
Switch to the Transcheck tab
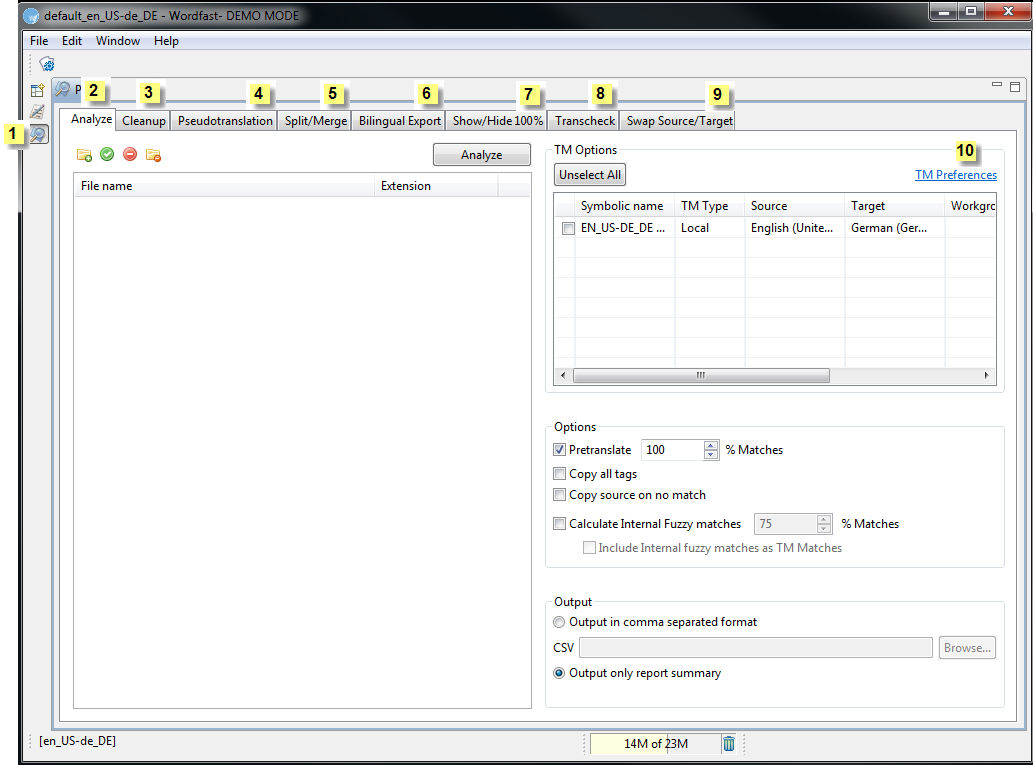coord(584,121)
